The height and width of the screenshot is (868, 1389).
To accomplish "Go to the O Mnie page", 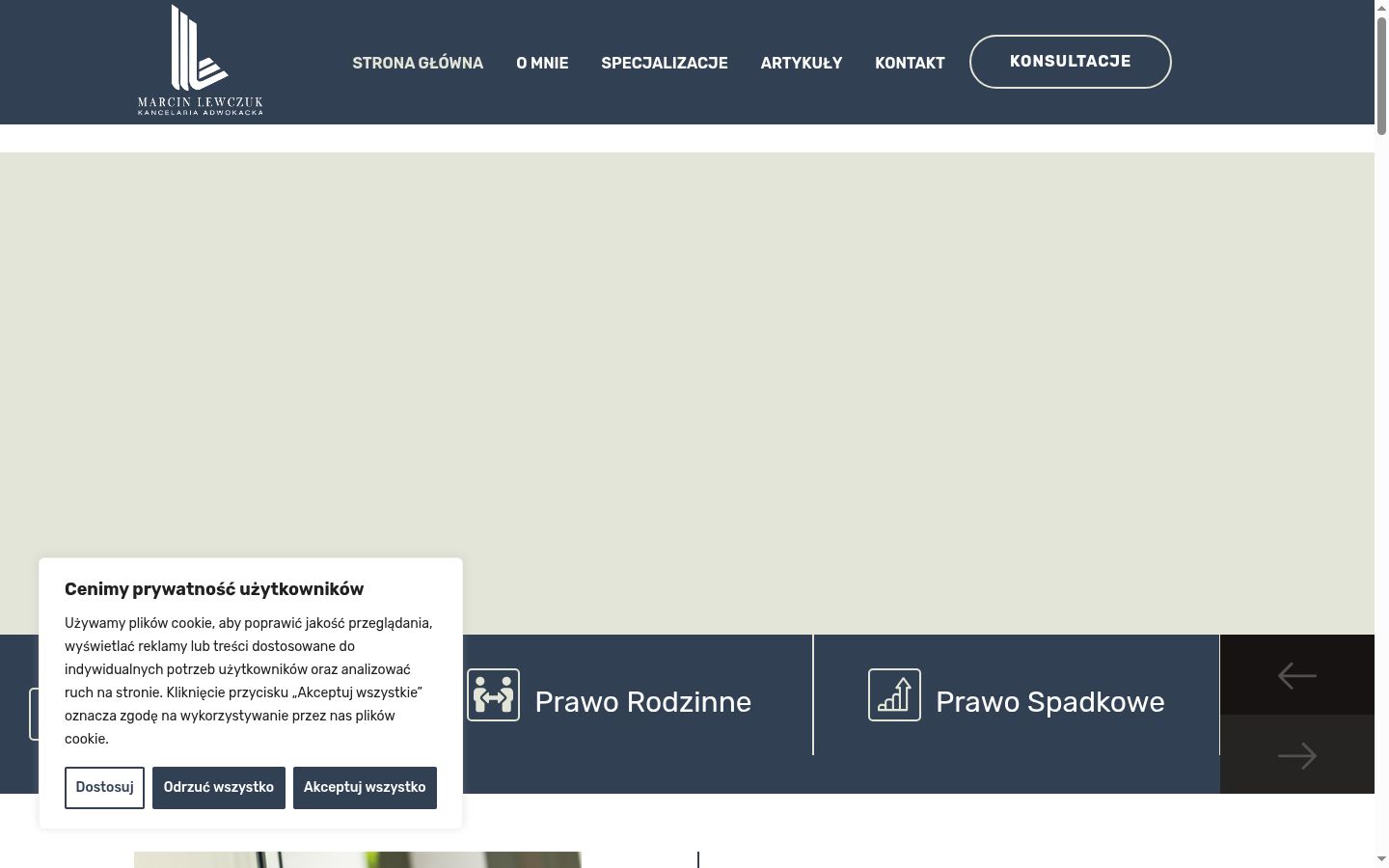I will click(x=542, y=63).
